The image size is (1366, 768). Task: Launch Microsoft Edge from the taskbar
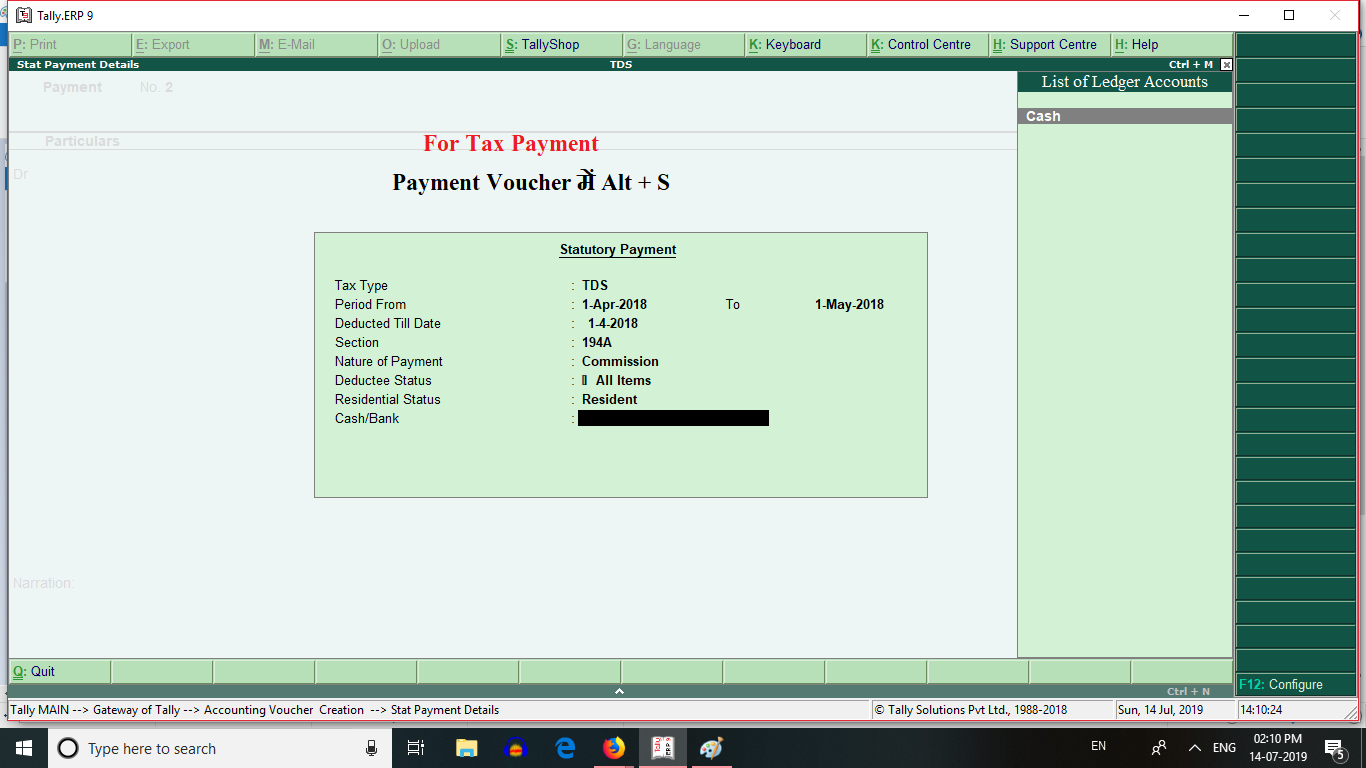click(x=564, y=748)
